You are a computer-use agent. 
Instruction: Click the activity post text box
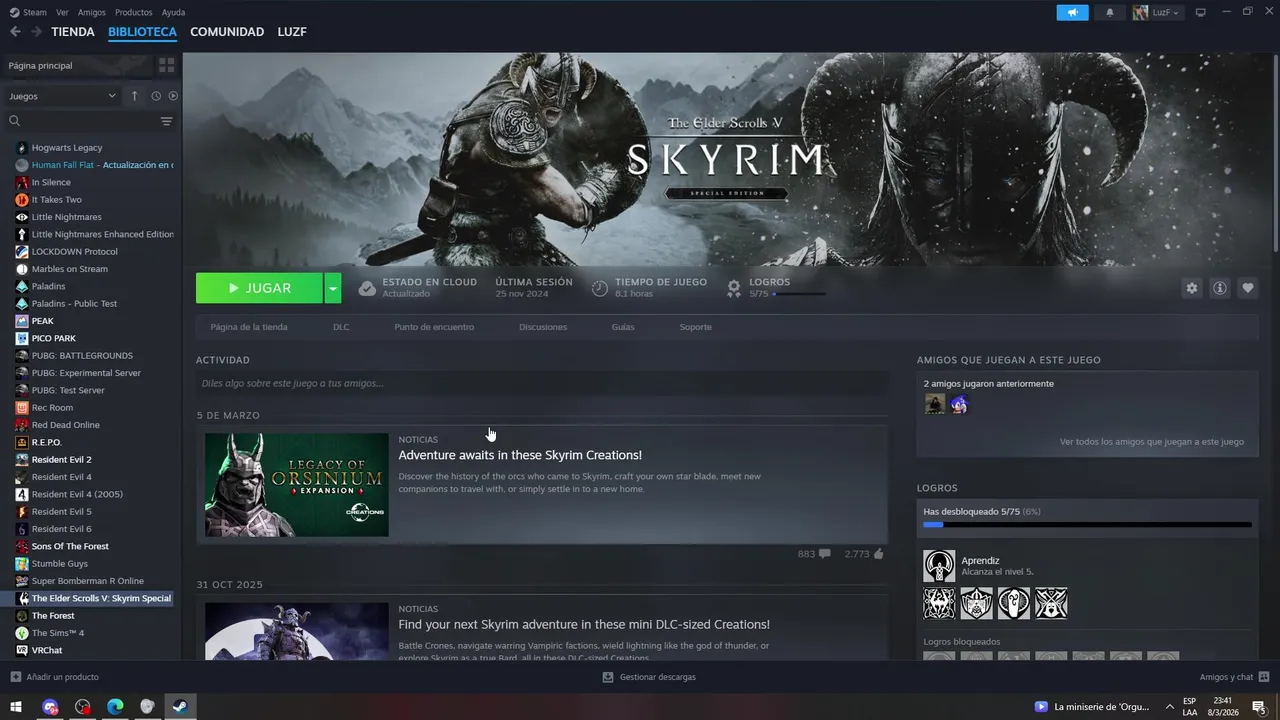(542, 383)
